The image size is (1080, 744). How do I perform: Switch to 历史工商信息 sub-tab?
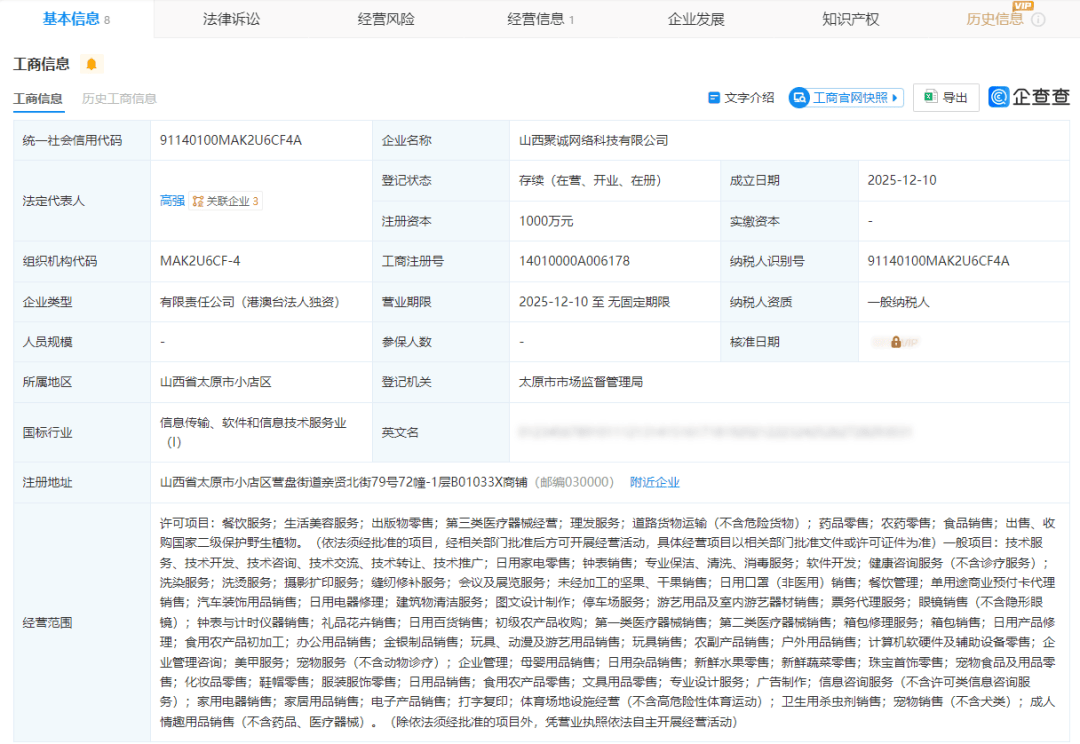click(x=119, y=99)
